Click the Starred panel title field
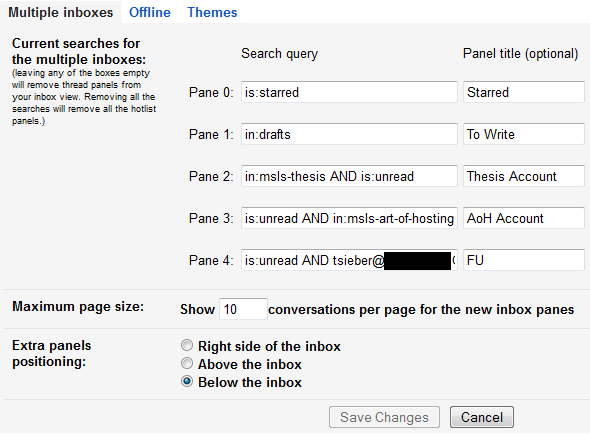 point(524,92)
